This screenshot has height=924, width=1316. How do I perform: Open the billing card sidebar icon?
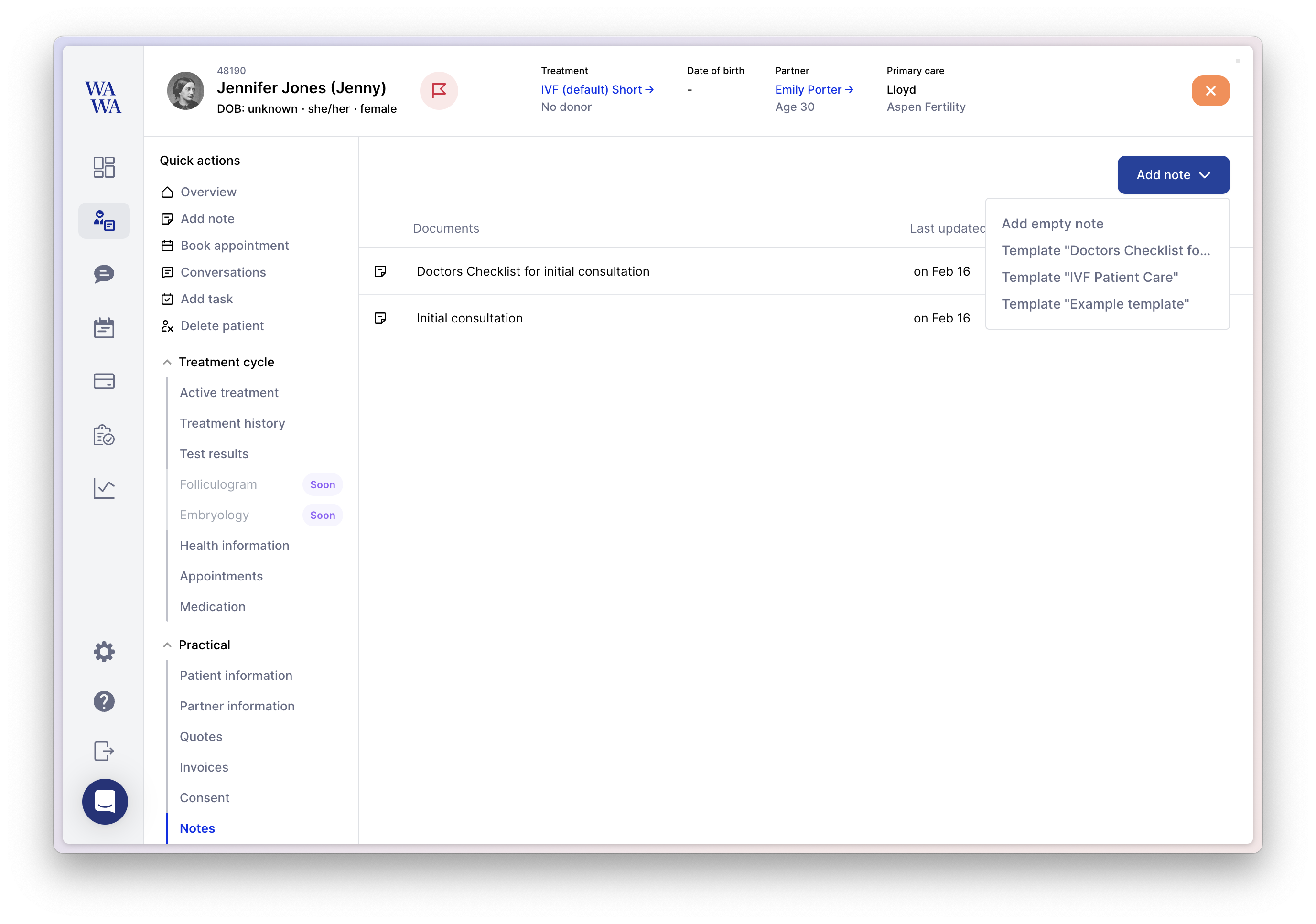pos(104,381)
